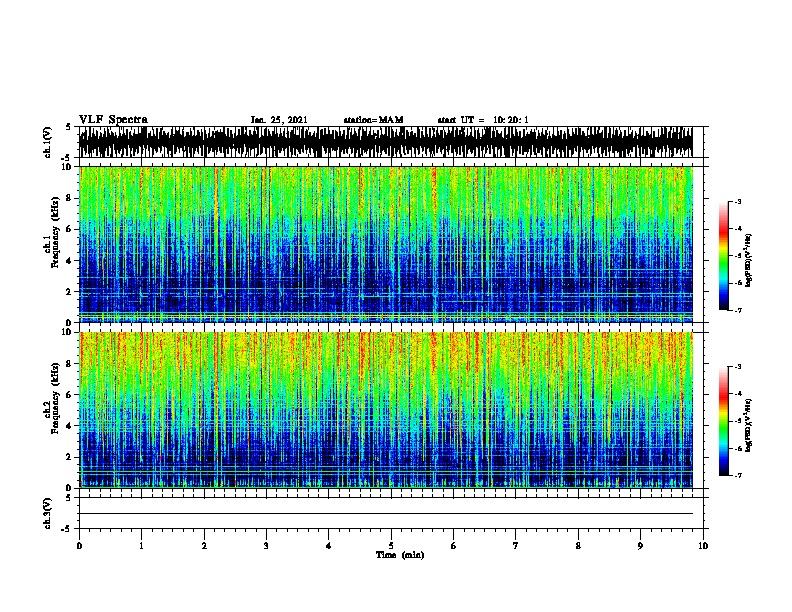Click time axis tick label "1"
This screenshot has width=792, height=612.
pos(141,546)
